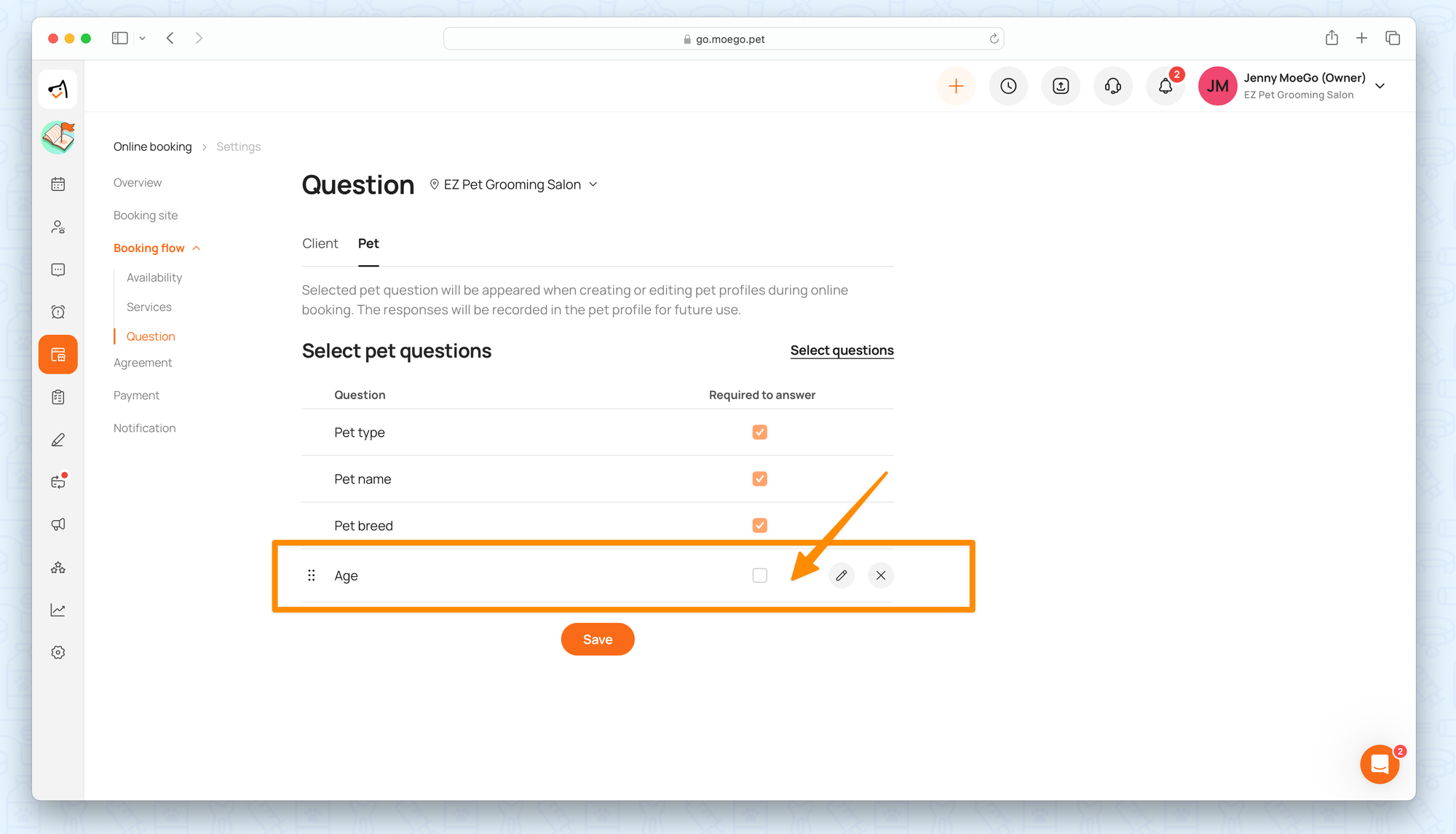This screenshot has height=834, width=1456.
Task: Remove the Age question with the X icon
Action: coord(881,575)
